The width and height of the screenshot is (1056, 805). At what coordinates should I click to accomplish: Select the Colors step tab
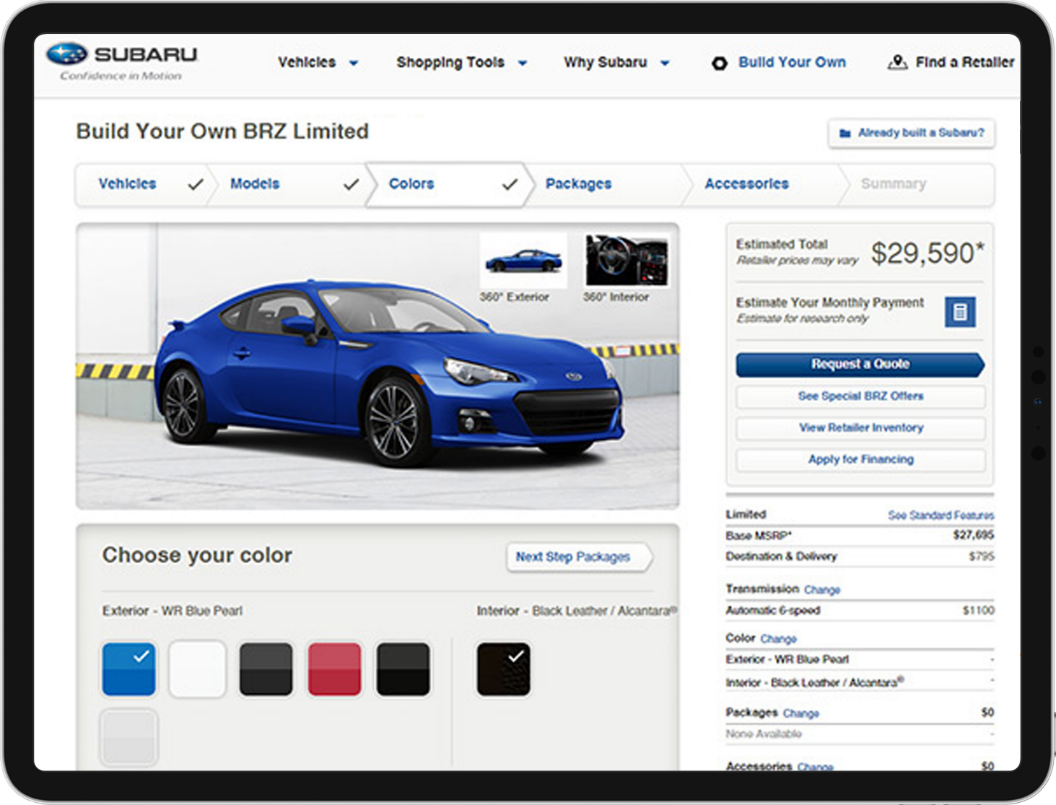(449, 184)
